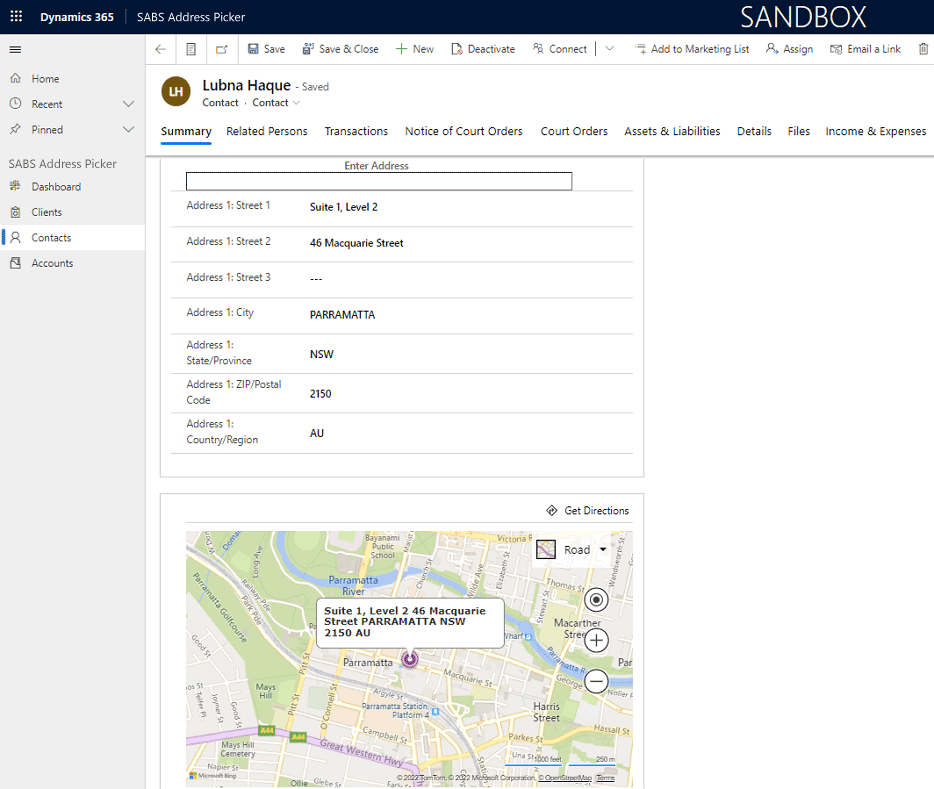Click the delete trash can icon
The image size is (934, 789).
tap(923, 49)
